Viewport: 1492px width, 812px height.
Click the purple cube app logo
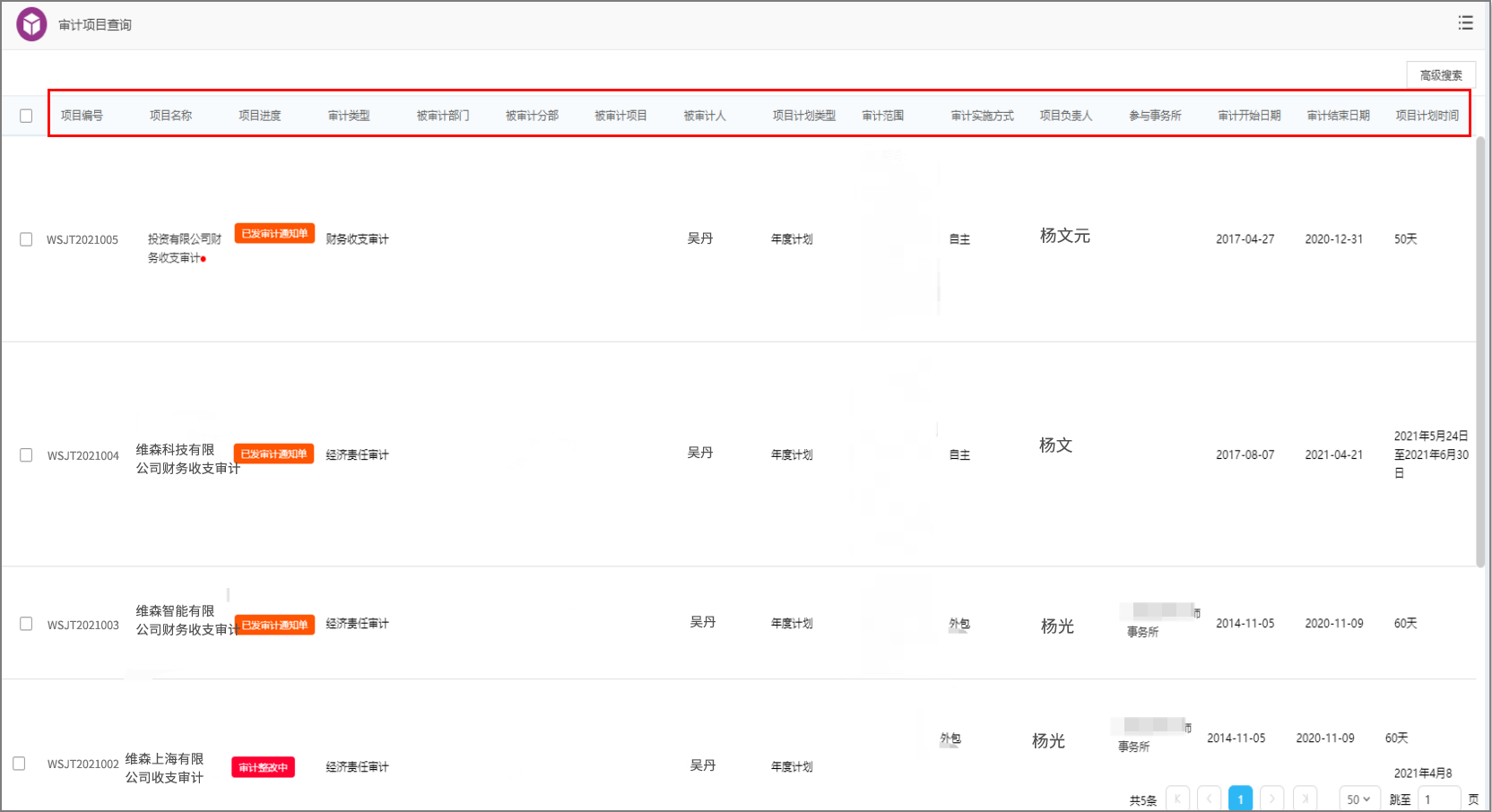(31, 24)
